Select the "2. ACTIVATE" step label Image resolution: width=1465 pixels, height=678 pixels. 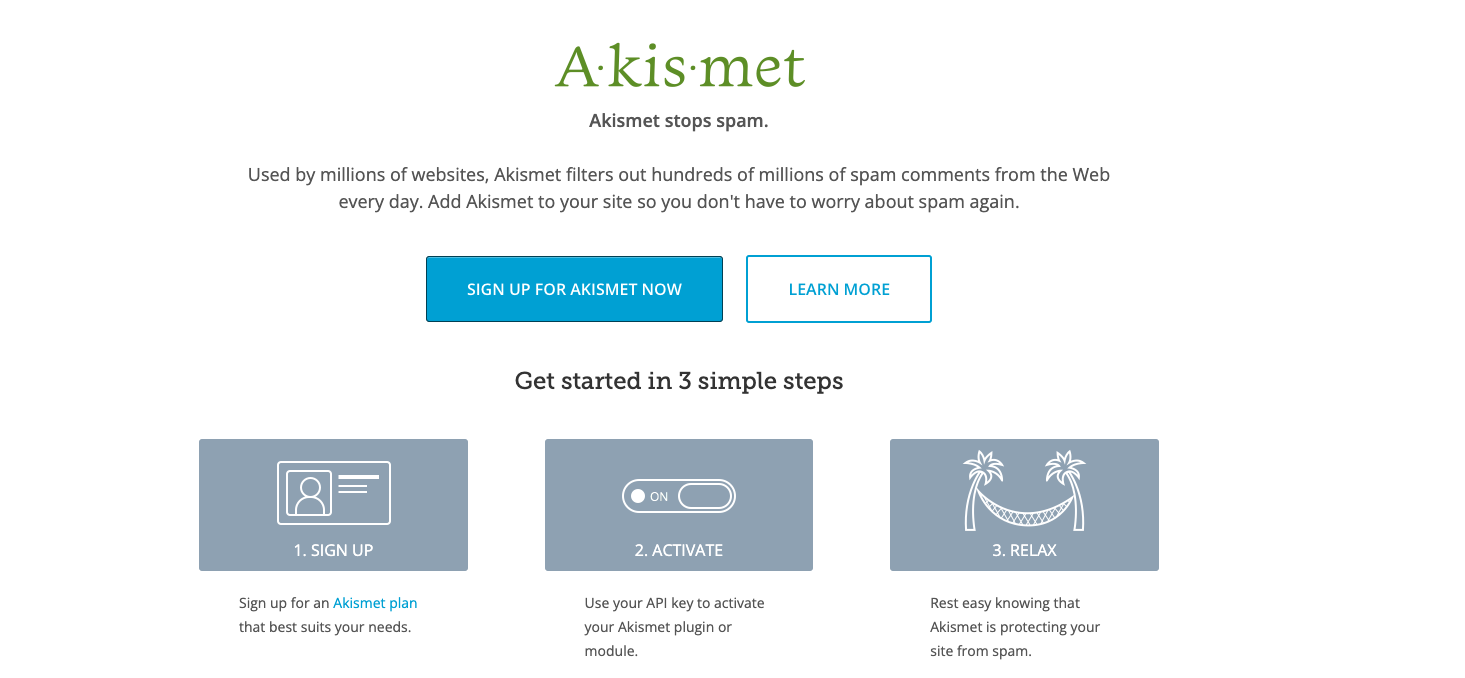(x=679, y=550)
